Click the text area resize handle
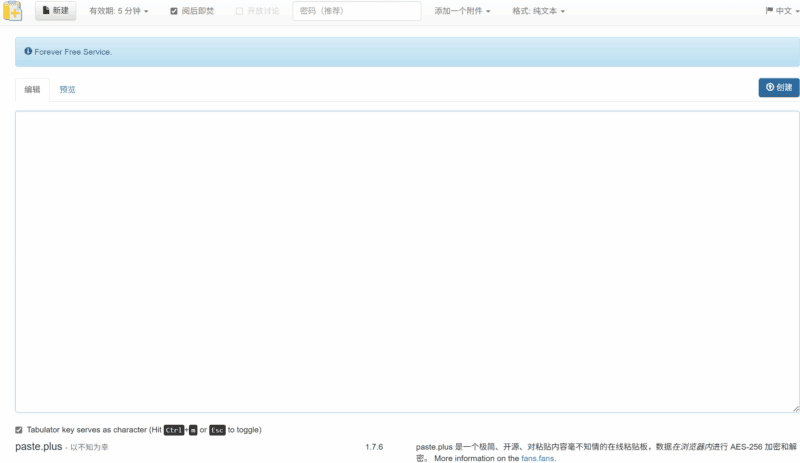This screenshot has height=463, width=800. 795,408
